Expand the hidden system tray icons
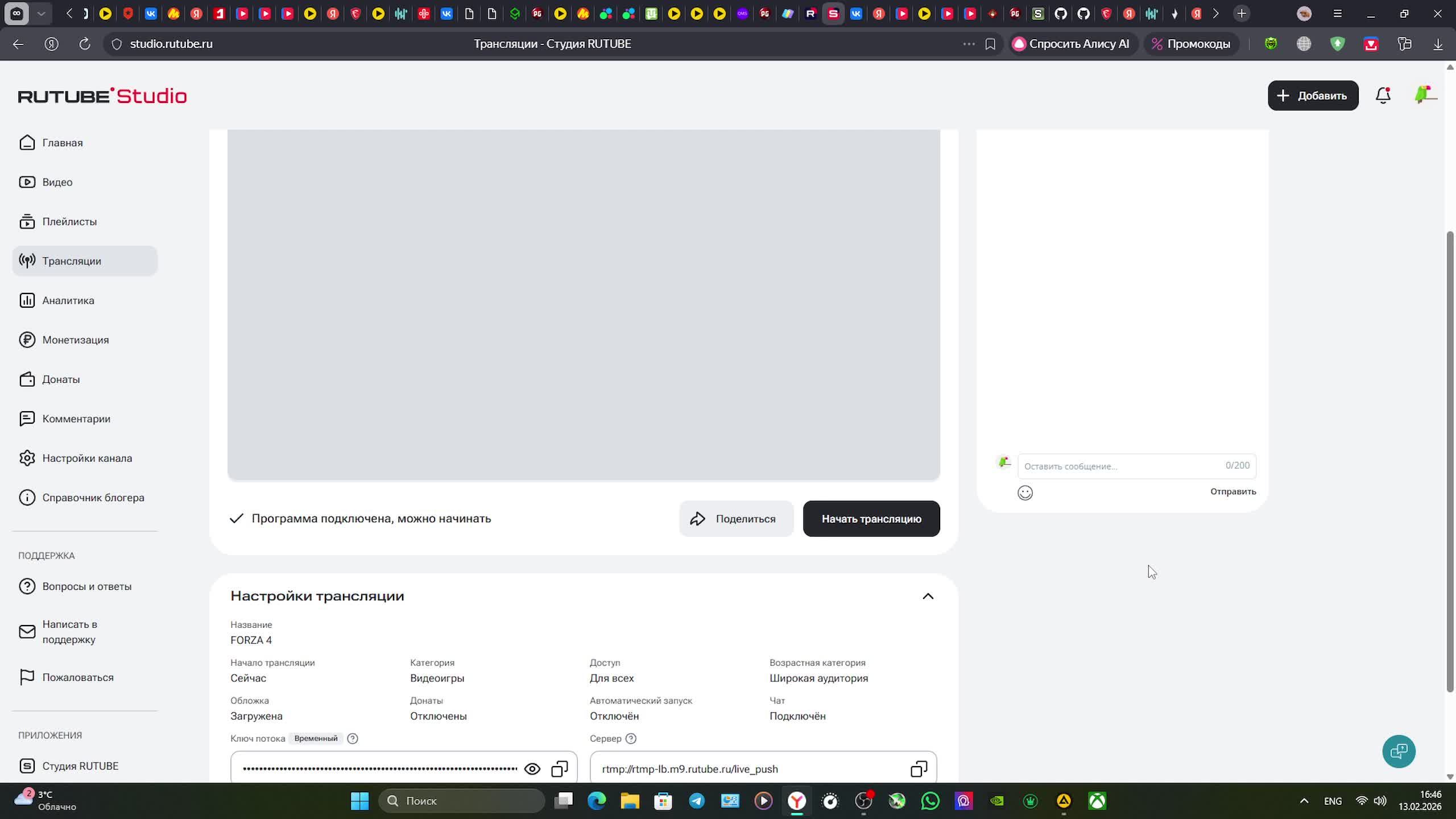The width and height of the screenshot is (1456, 819). point(1304,801)
